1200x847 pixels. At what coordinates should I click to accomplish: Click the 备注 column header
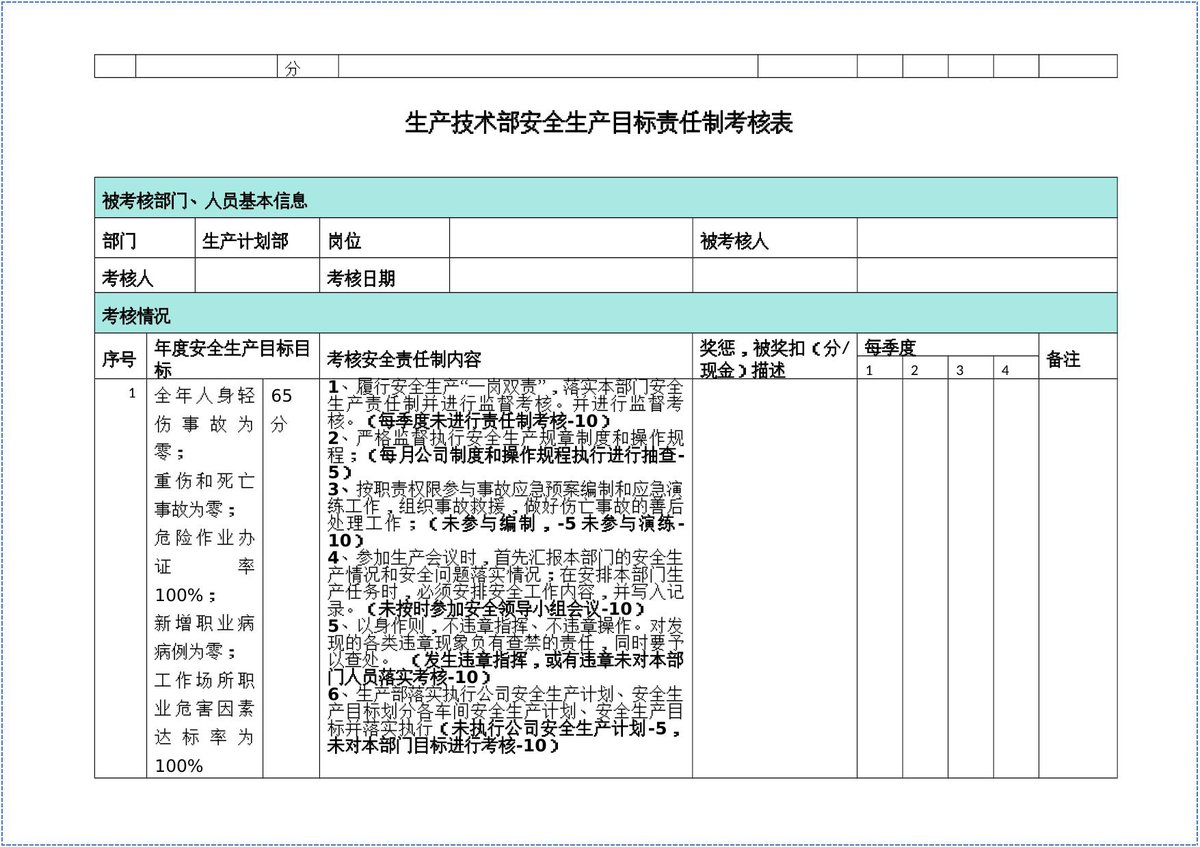coord(1078,357)
